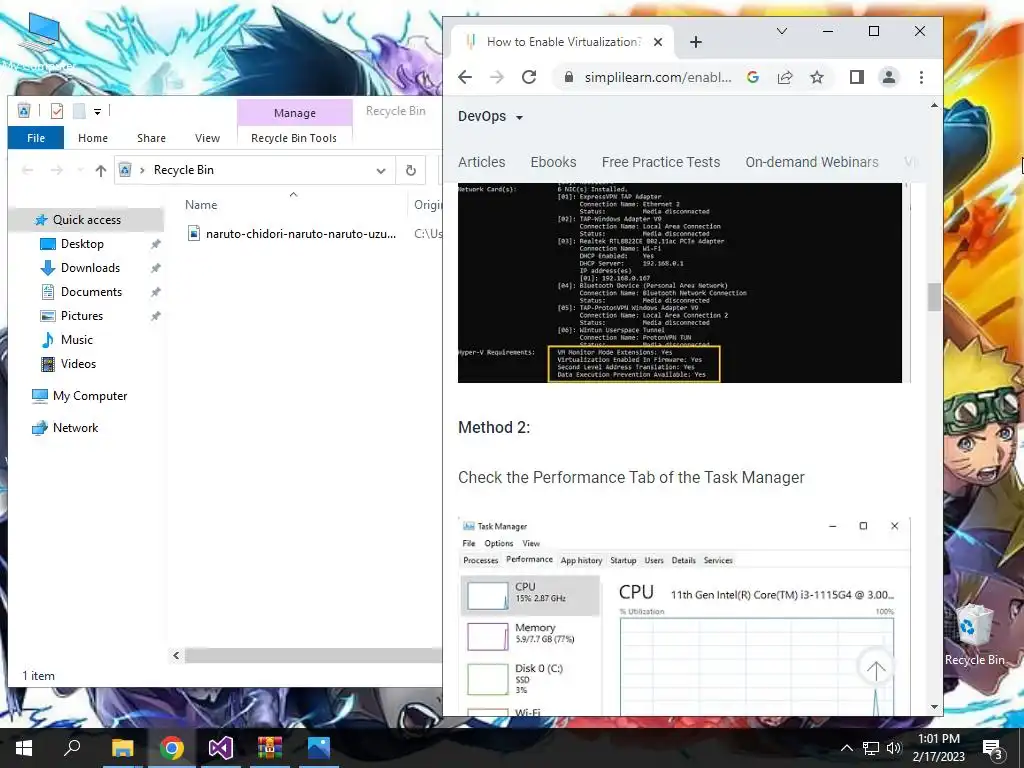The width and height of the screenshot is (1024, 768).
Task: Open the File menu in File Explorer
Action: click(x=36, y=138)
